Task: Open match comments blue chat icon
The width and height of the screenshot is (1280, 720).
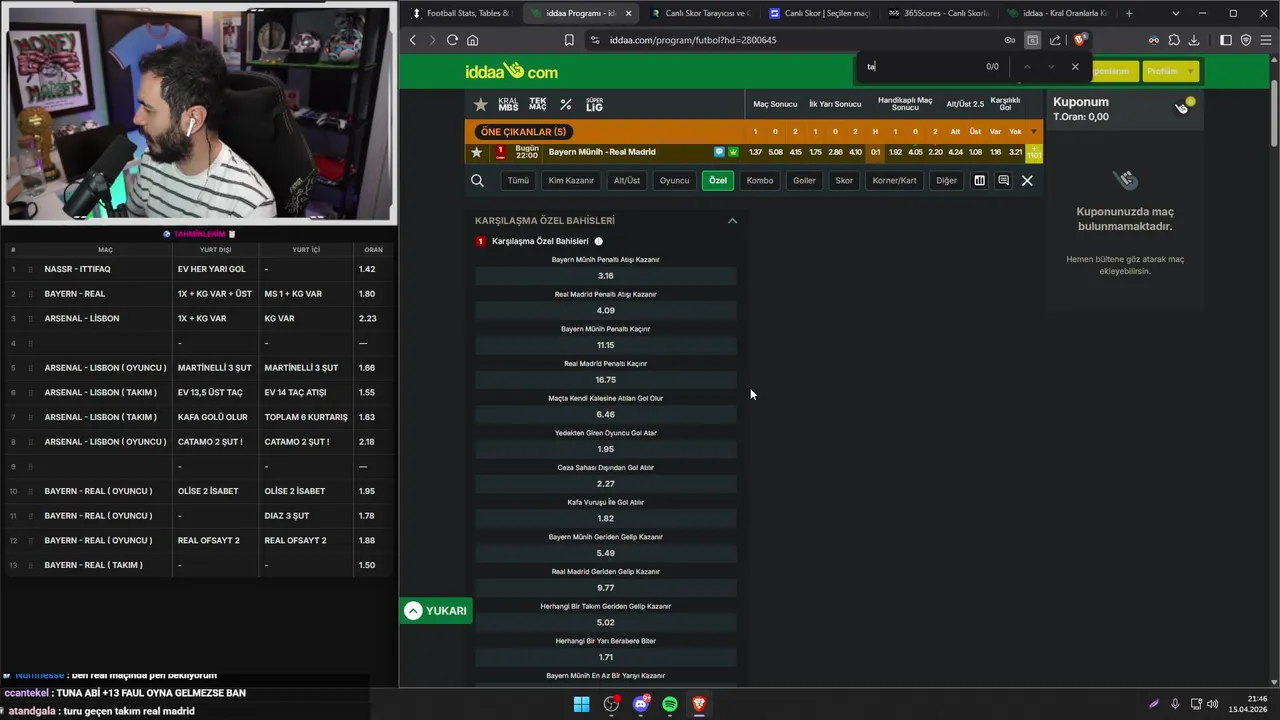Action: pos(719,152)
